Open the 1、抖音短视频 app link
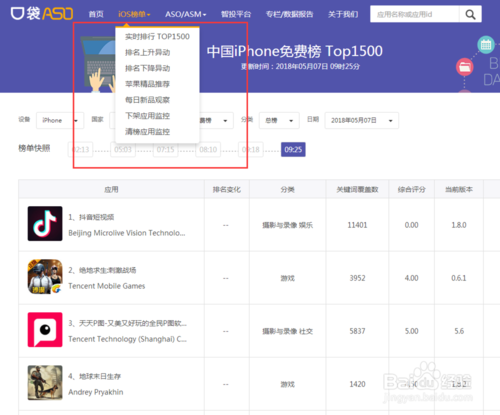The height and width of the screenshot is (415, 500). pyautogui.click(x=91, y=217)
